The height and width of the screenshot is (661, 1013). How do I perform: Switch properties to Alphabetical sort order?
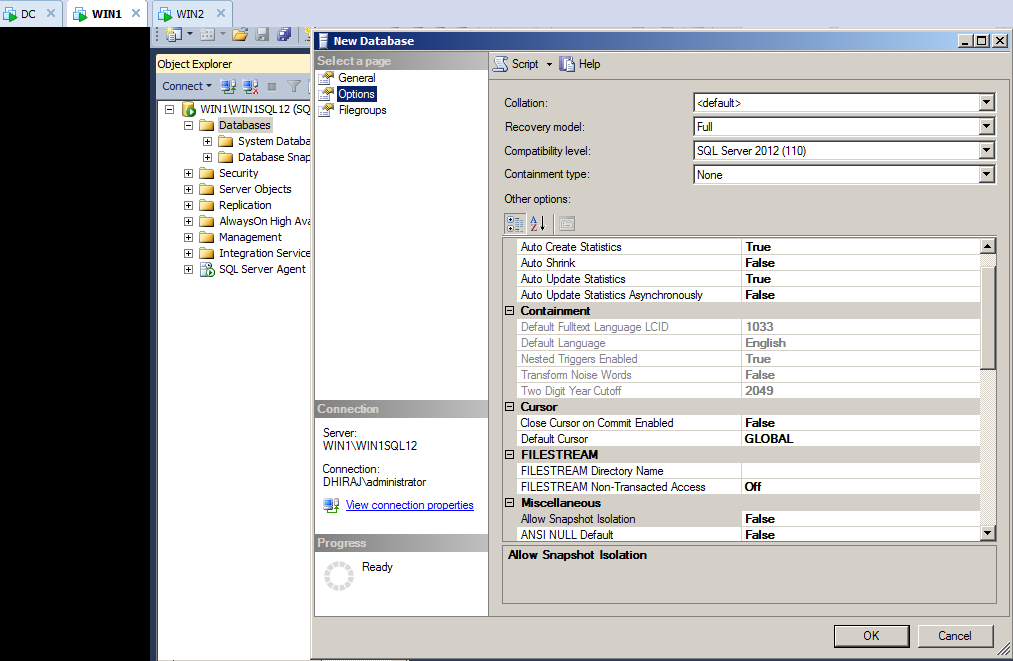tap(537, 223)
